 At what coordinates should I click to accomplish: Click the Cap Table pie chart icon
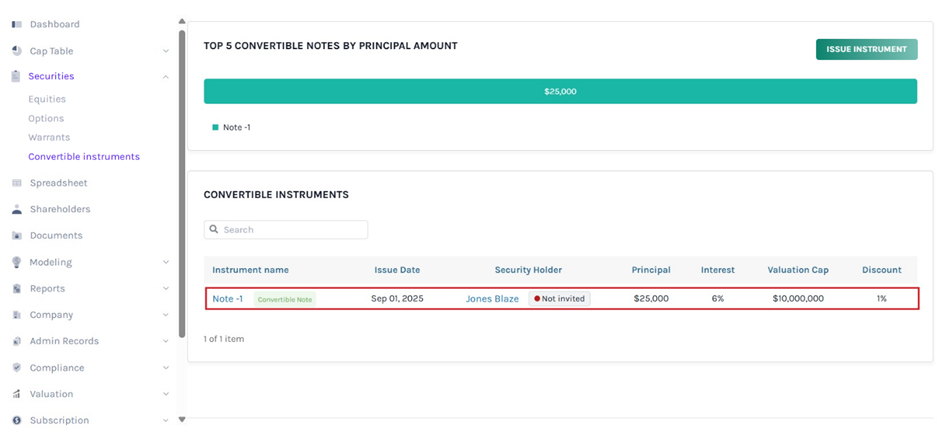[x=17, y=51]
